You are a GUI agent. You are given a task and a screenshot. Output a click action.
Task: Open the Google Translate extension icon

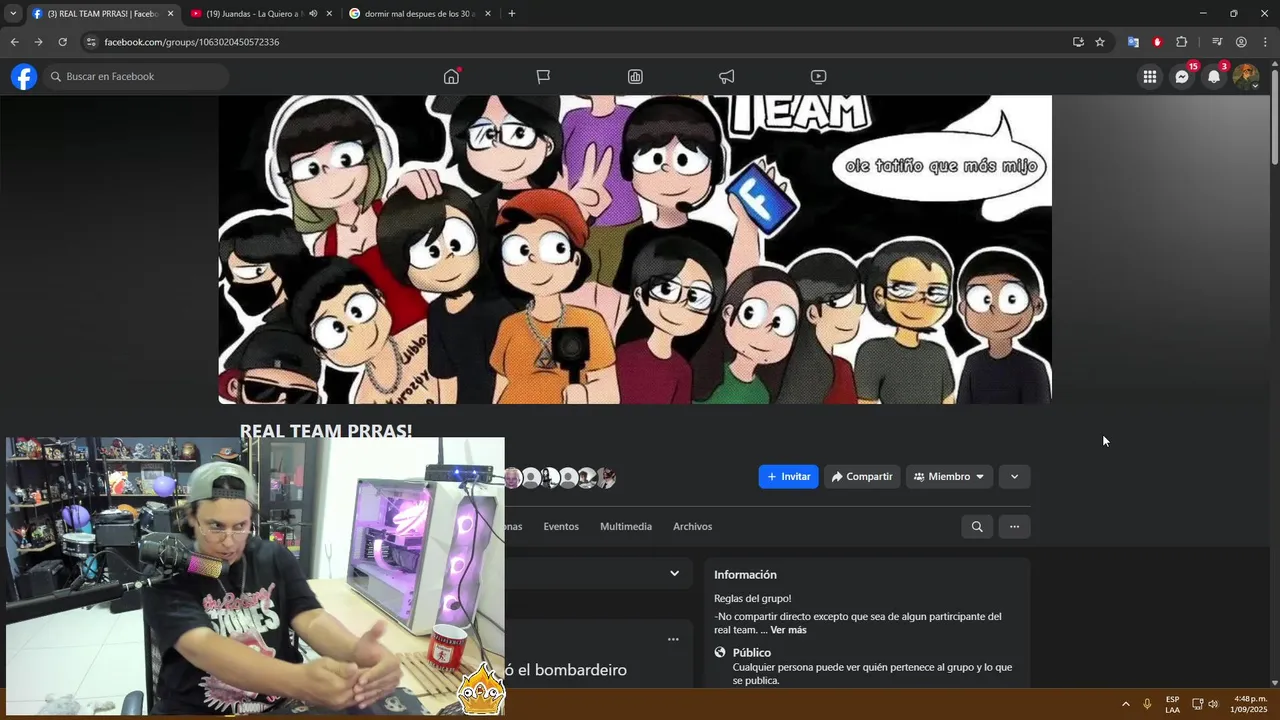click(1133, 42)
